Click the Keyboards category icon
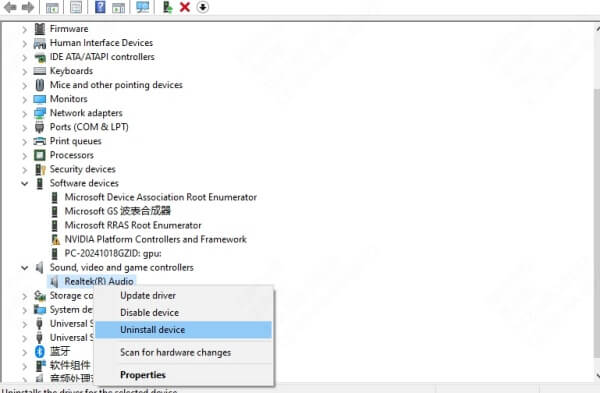This screenshot has width=600, height=393. click(x=40, y=71)
